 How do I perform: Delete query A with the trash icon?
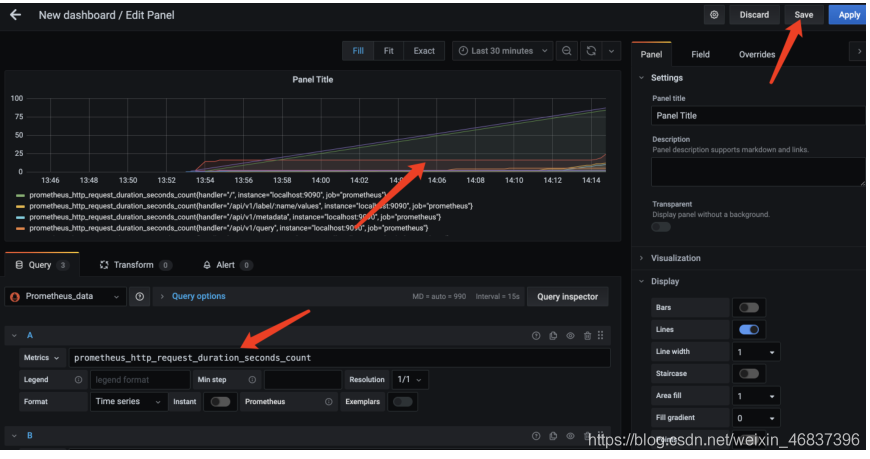pyautogui.click(x=587, y=336)
